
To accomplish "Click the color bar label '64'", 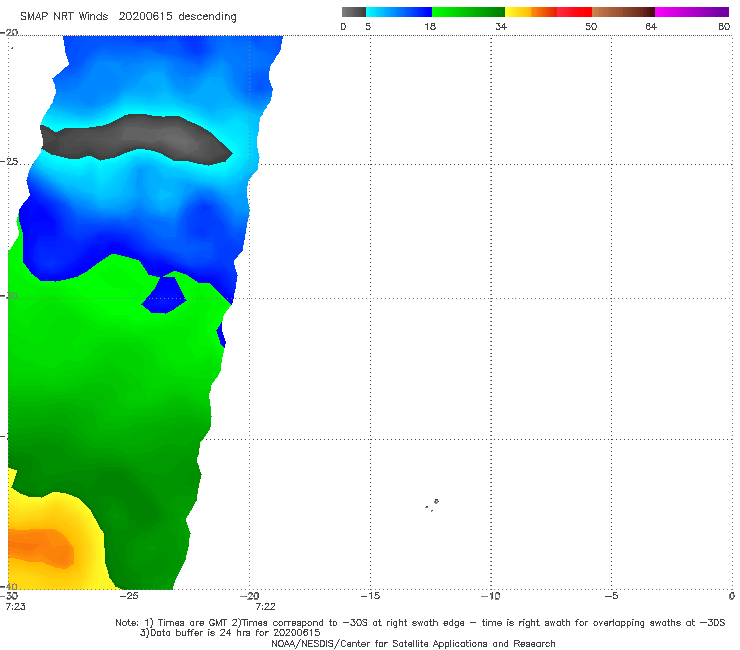I will click(651, 26).
